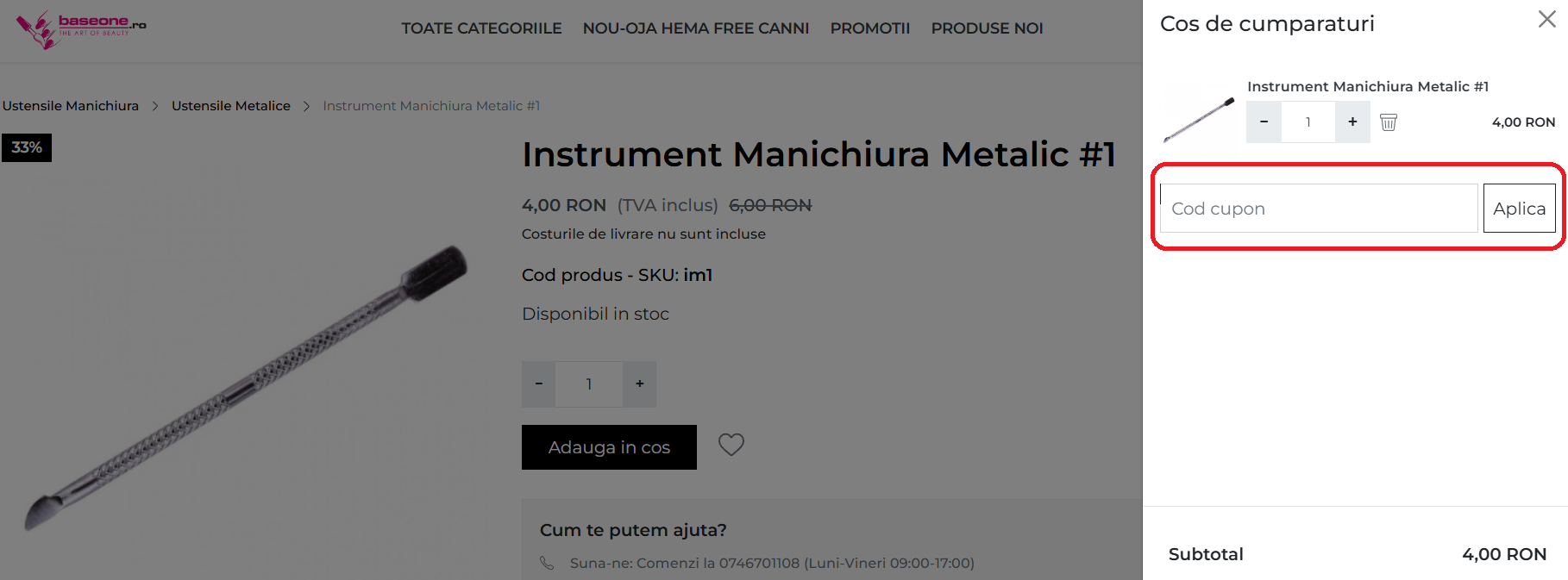Increase cart item quantity with plus

click(x=1352, y=122)
